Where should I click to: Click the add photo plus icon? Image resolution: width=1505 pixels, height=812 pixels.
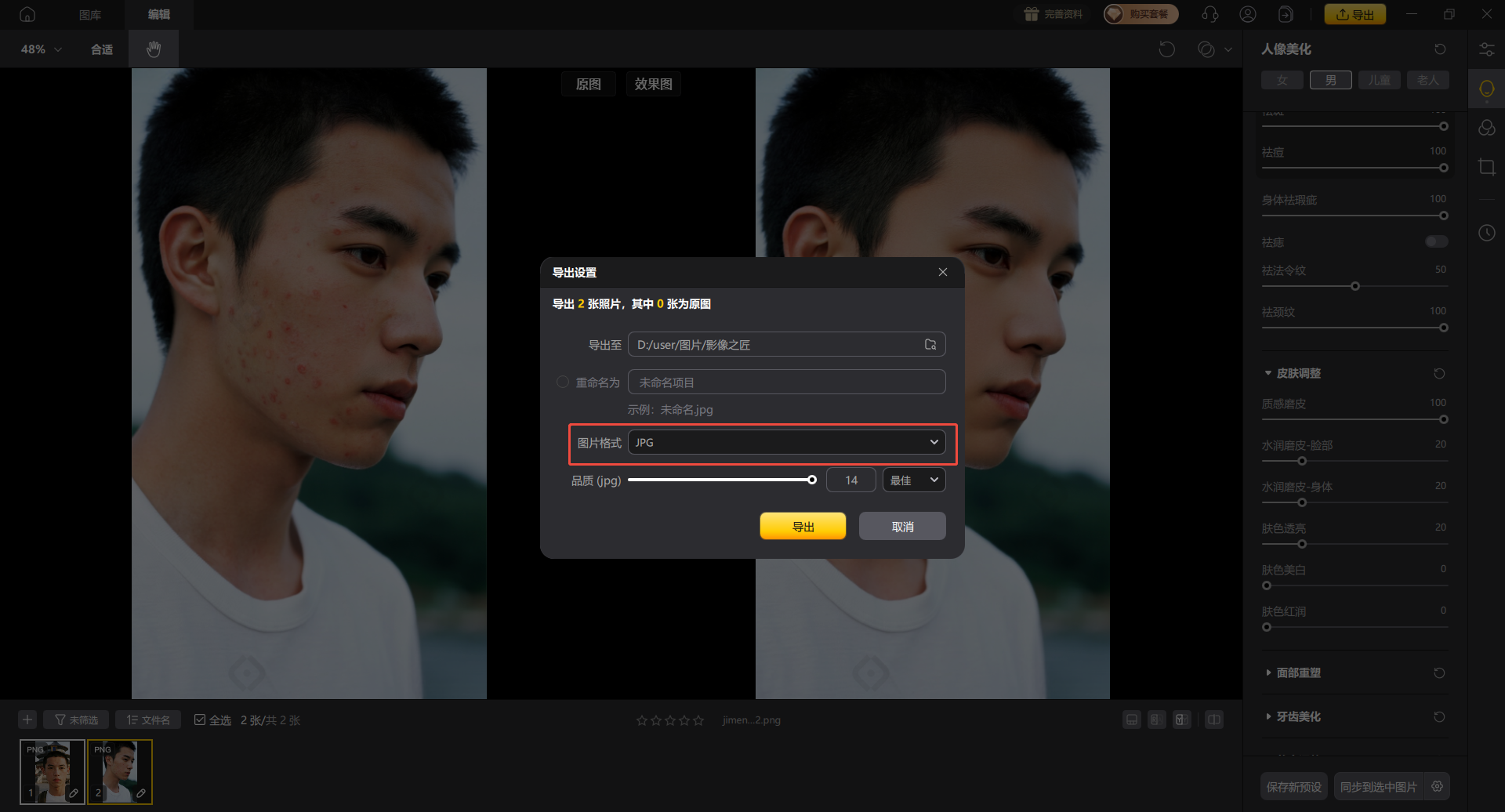click(27, 720)
